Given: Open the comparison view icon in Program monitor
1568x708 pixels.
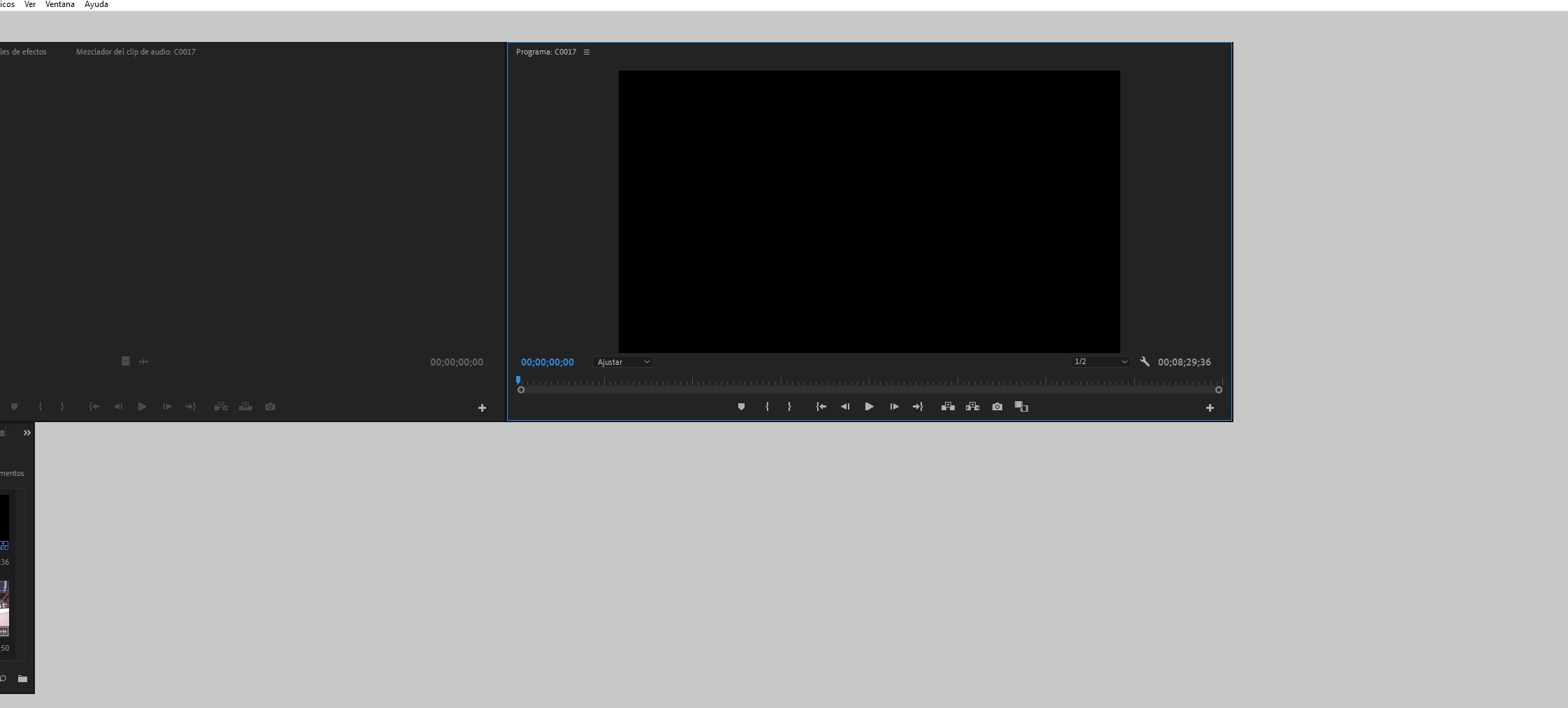Looking at the screenshot, I should click(1021, 407).
